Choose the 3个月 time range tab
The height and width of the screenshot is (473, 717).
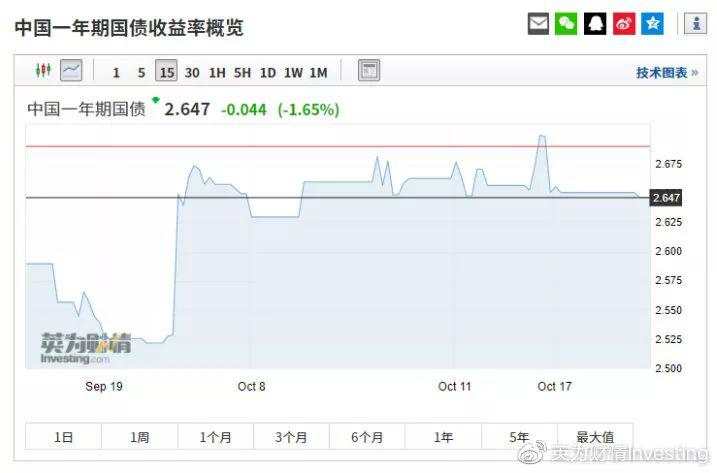click(291, 437)
